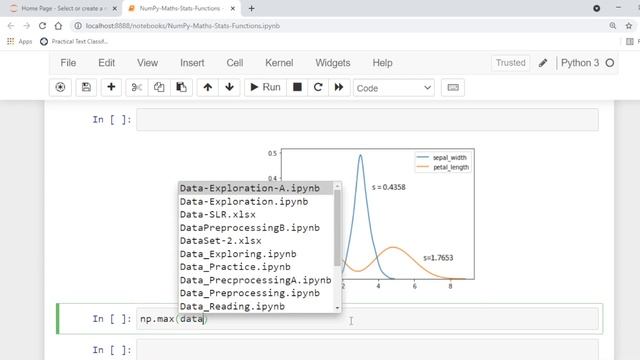Select Data_Reading.ipynb completion
The width and height of the screenshot is (640, 360).
click(x=256, y=306)
